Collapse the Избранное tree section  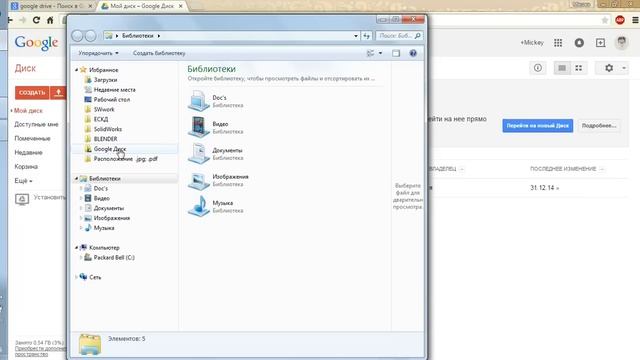point(76,70)
